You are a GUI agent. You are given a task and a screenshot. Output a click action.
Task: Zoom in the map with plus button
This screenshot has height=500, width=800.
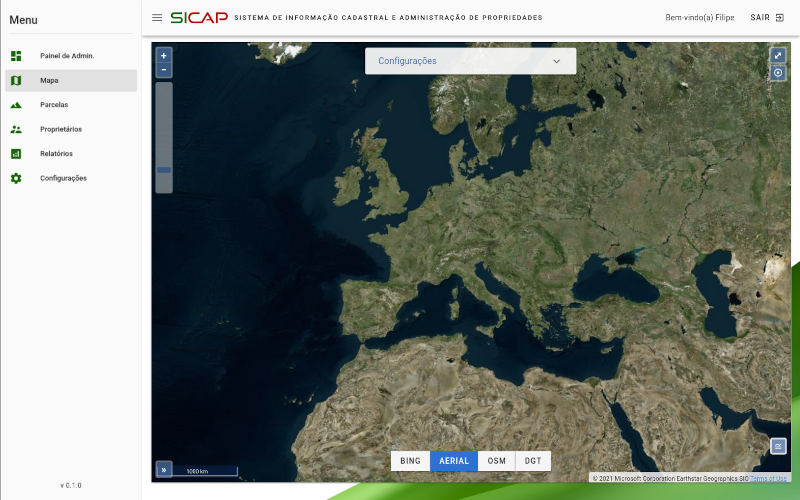(164, 55)
